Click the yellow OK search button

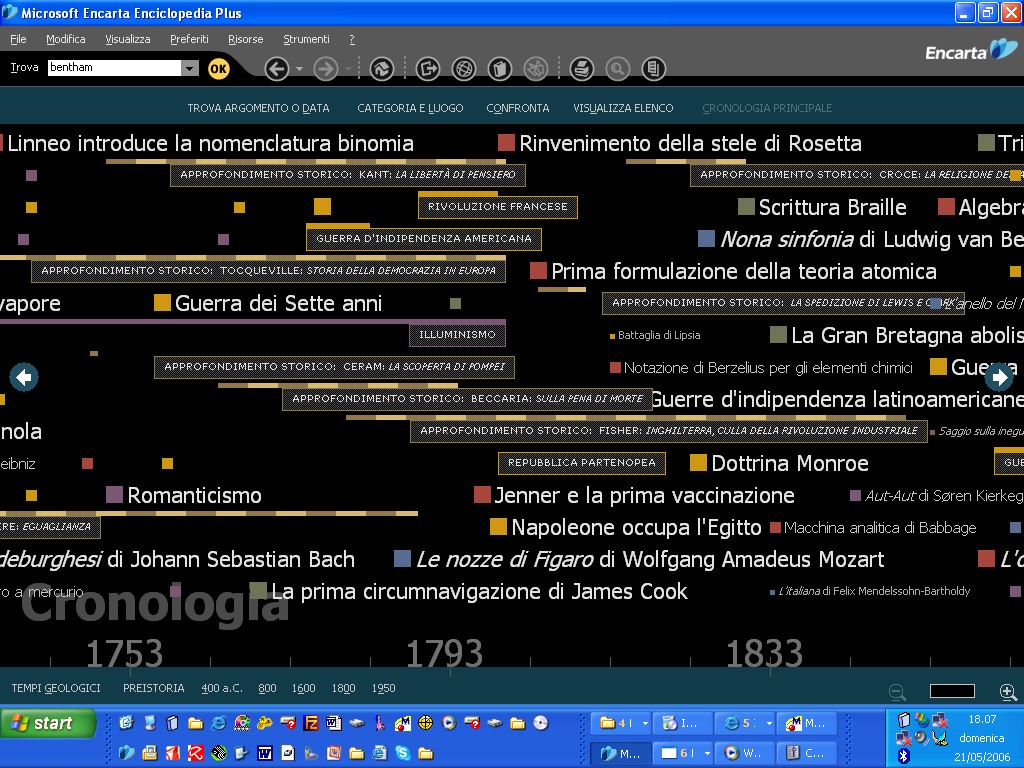click(219, 69)
